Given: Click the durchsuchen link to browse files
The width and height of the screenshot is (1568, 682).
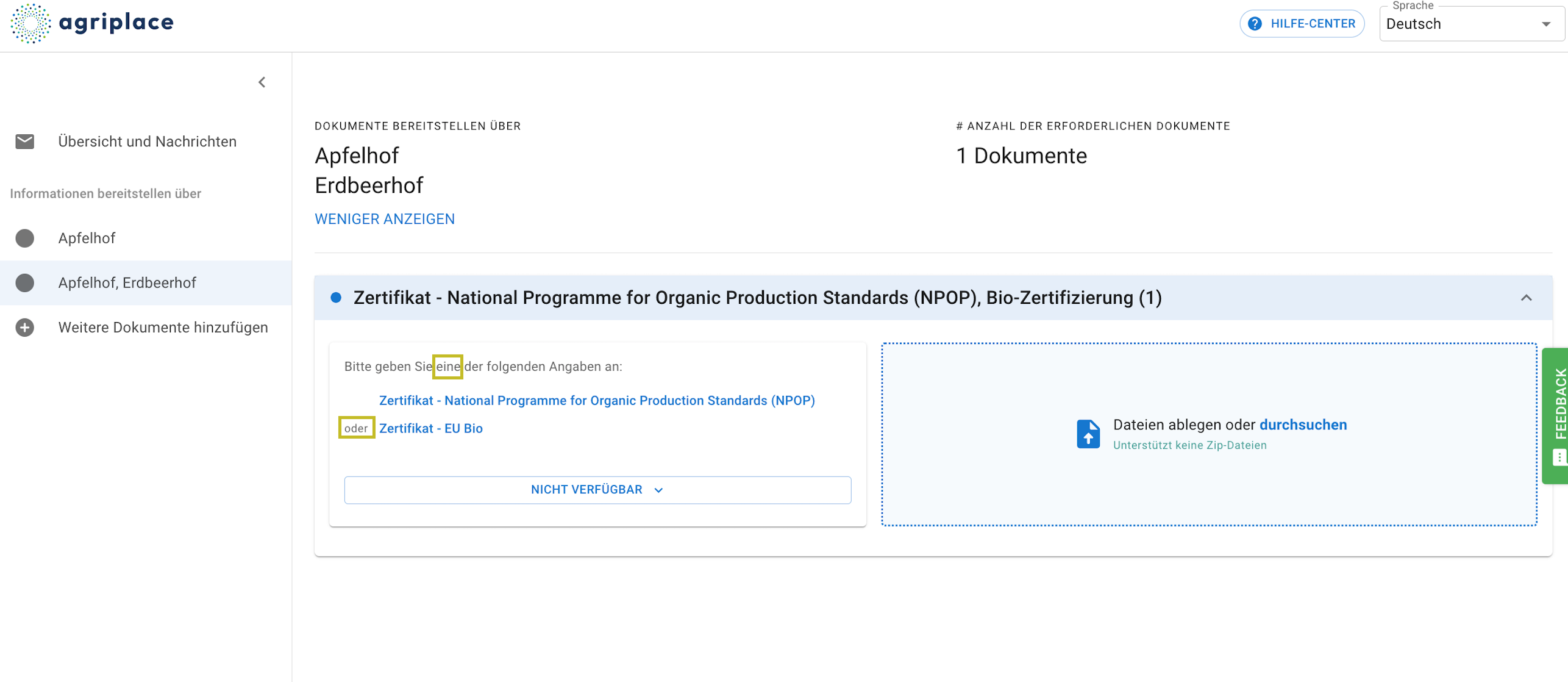Looking at the screenshot, I should [x=1303, y=425].
